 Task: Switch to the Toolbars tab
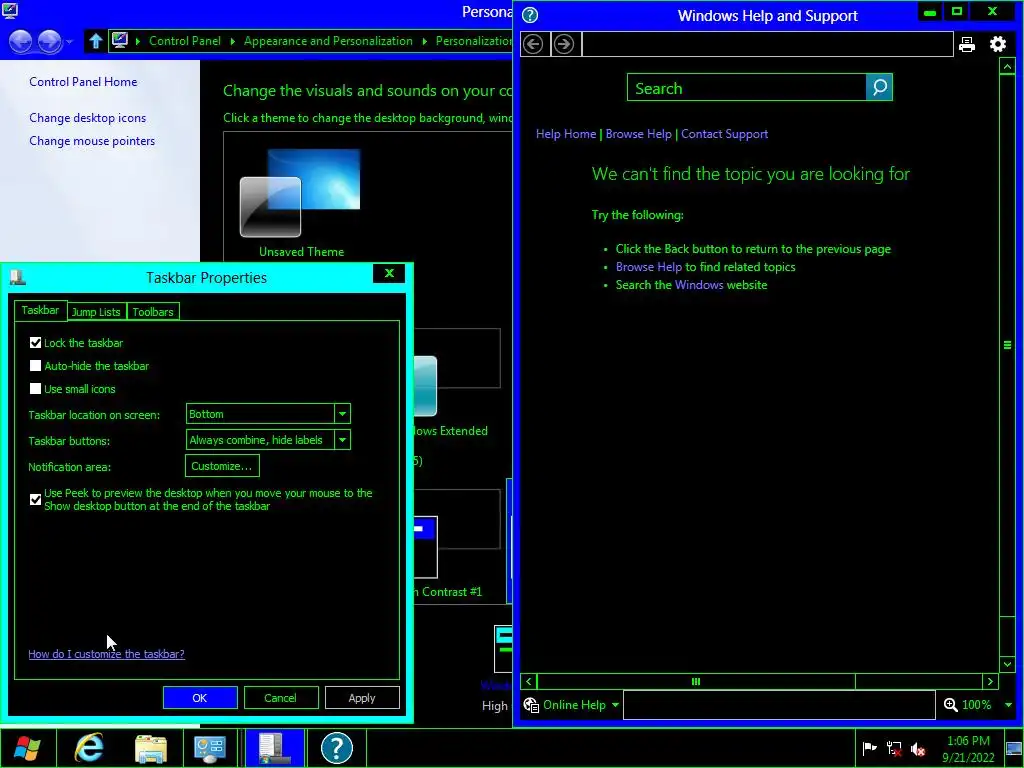[153, 312]
